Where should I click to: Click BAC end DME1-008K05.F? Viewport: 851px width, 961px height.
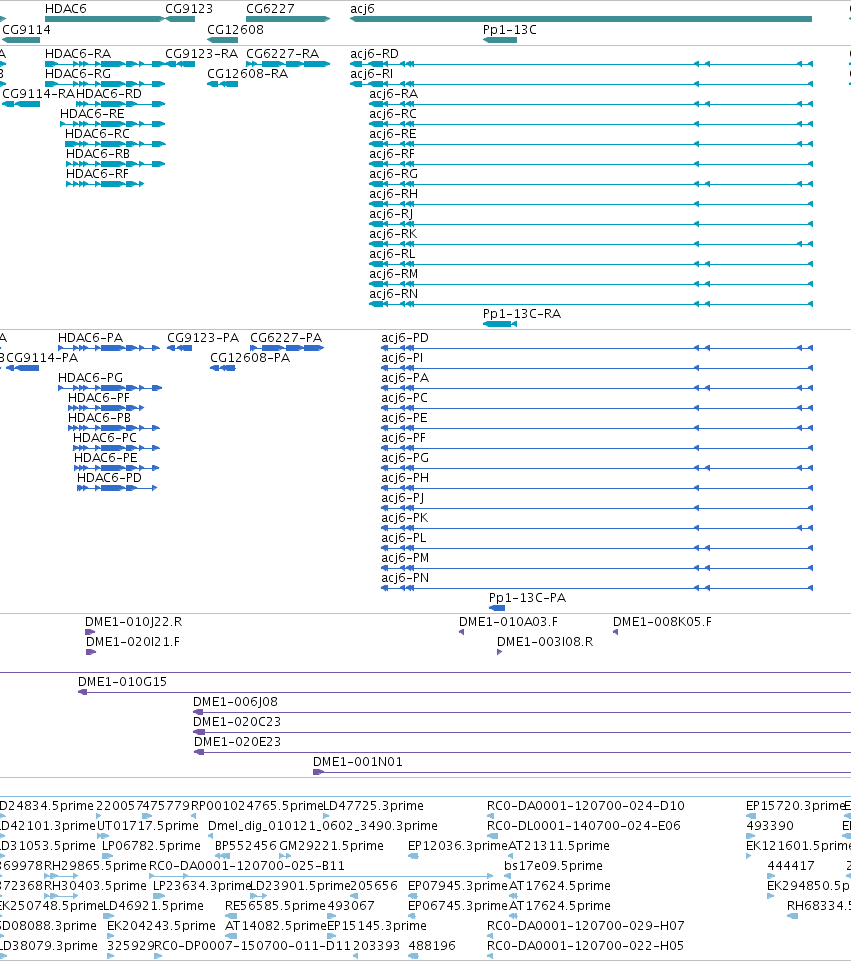pyautogui.click(x=662, y=622)
